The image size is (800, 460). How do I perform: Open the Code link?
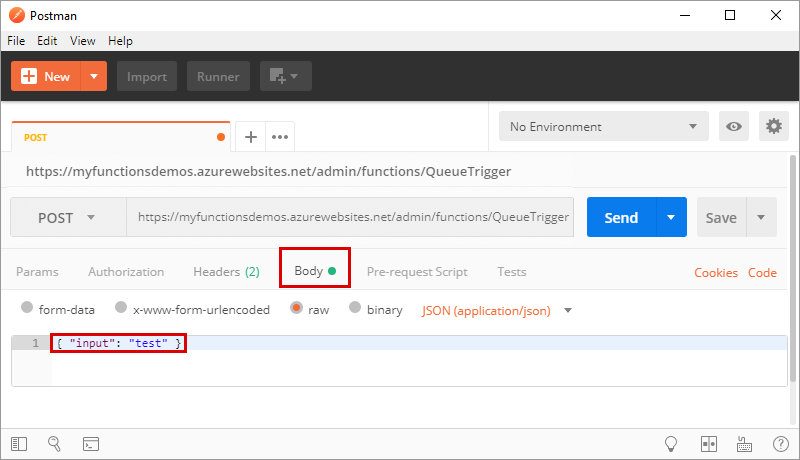(x=762, y=273)
